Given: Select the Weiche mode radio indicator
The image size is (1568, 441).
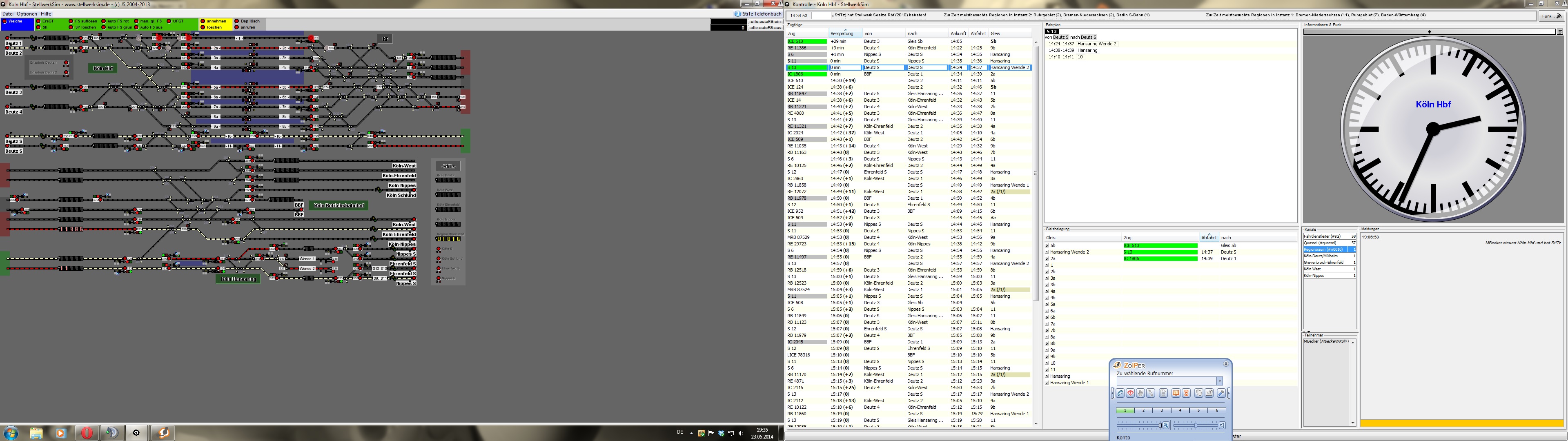Looking at the screenshot, I should coord(5,21).
